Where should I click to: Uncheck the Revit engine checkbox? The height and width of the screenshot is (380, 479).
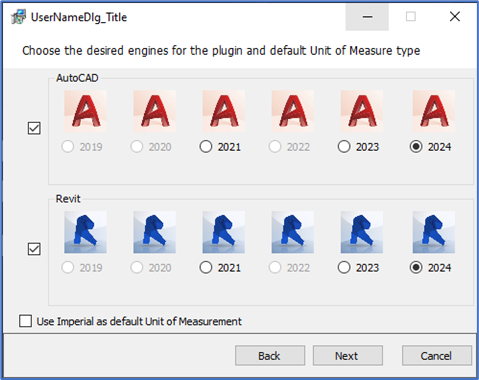[34, 249]
